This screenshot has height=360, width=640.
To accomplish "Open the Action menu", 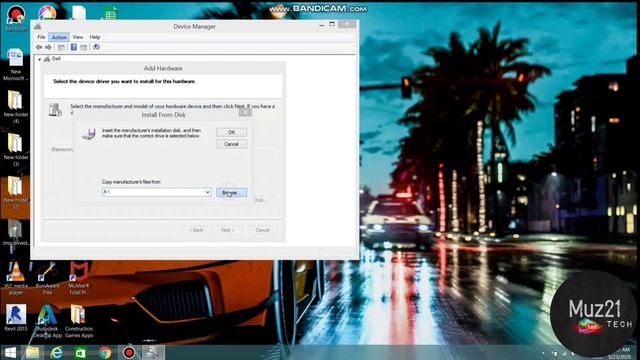I will coord(59,37).
